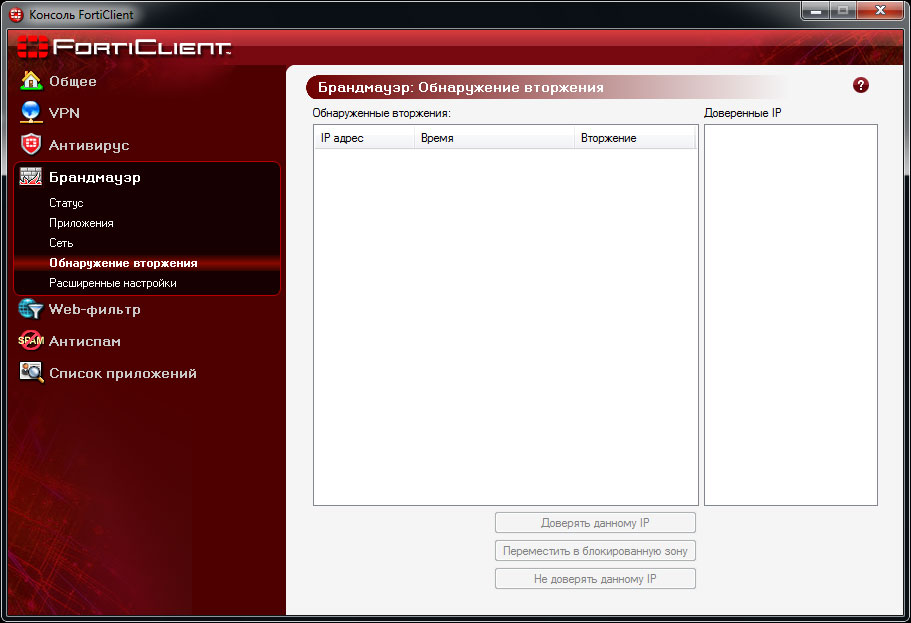Click the VPN globe icon
Screen dimensions: 911x623
31,112
